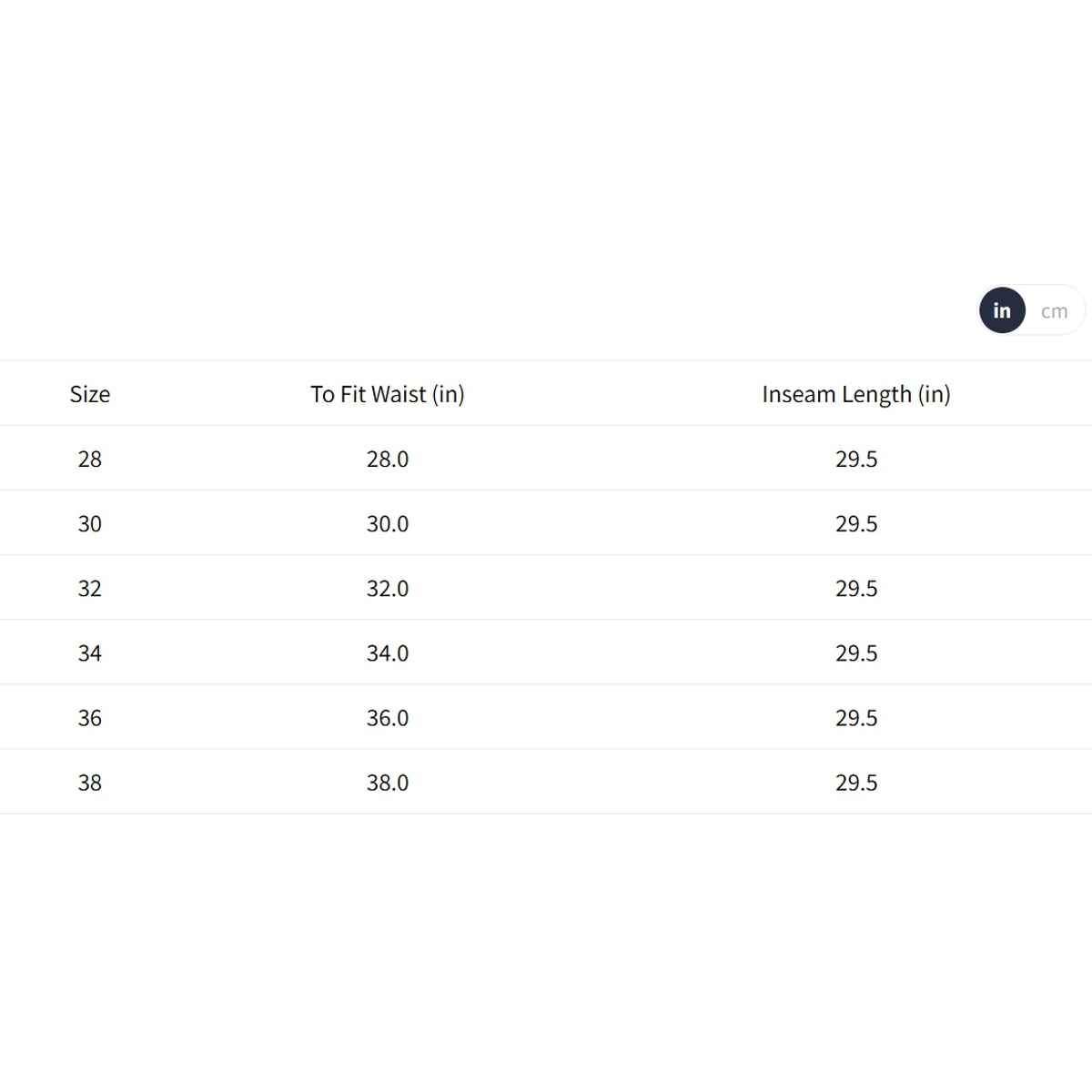The image size is (1092, 1092).
Task: Click the inseam value in the size 28 row
Action: (x=855, y=459)
